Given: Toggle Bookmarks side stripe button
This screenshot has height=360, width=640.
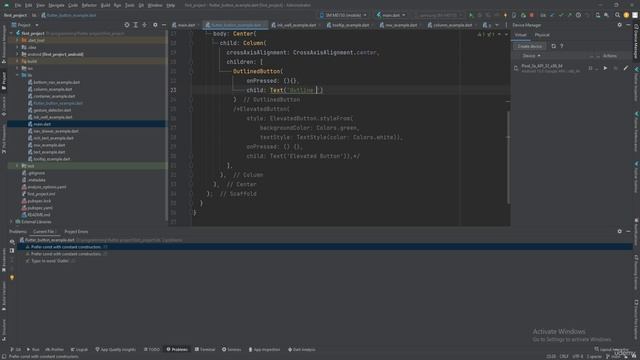Looking at the screenshot, I should pos(4,260).
